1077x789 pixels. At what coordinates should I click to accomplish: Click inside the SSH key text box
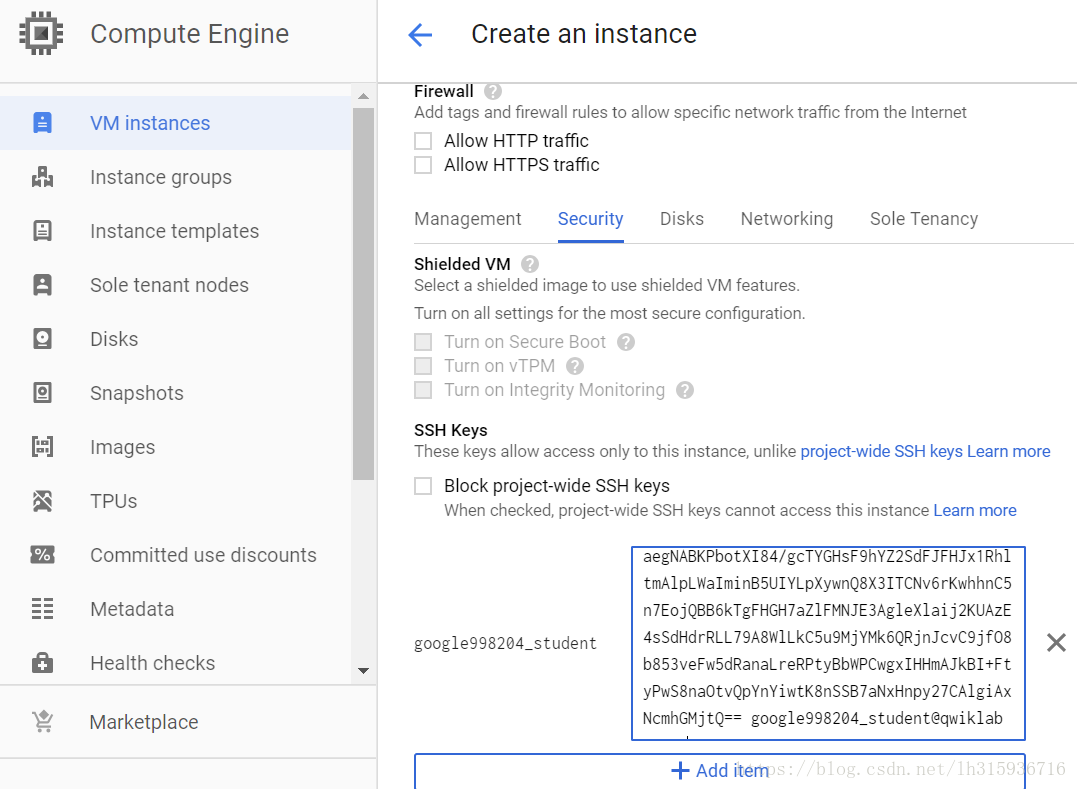(x=828, y=643)
